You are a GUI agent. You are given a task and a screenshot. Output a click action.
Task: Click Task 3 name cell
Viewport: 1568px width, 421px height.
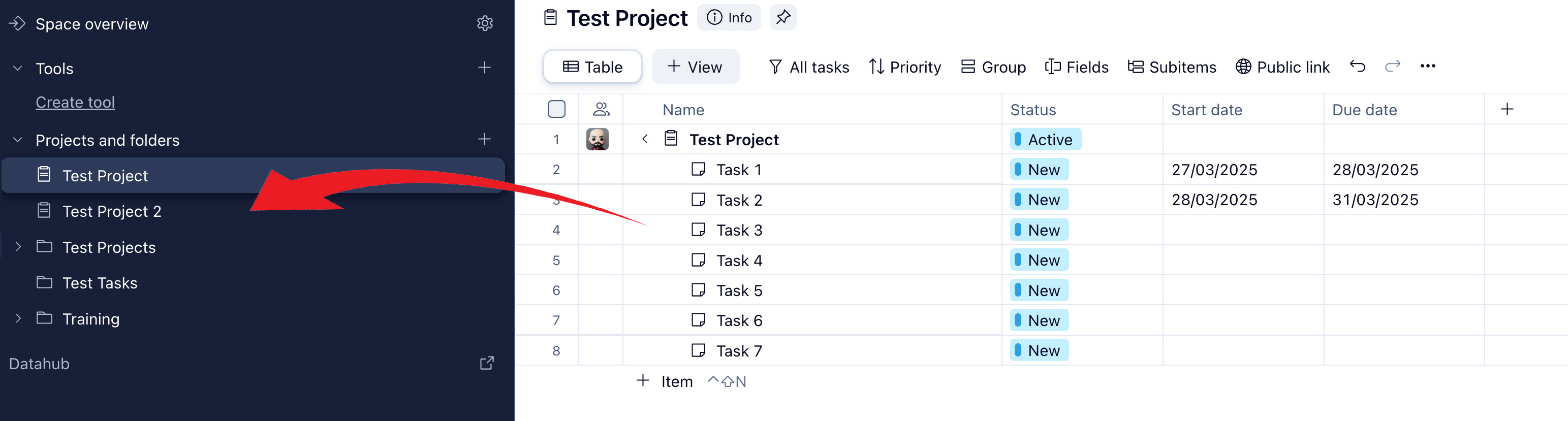[739, 230]
